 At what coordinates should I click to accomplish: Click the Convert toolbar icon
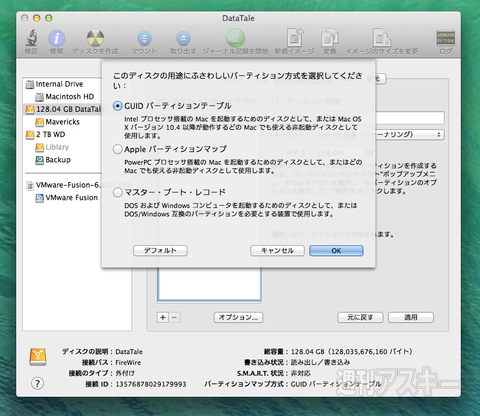(x=330, y=38)
